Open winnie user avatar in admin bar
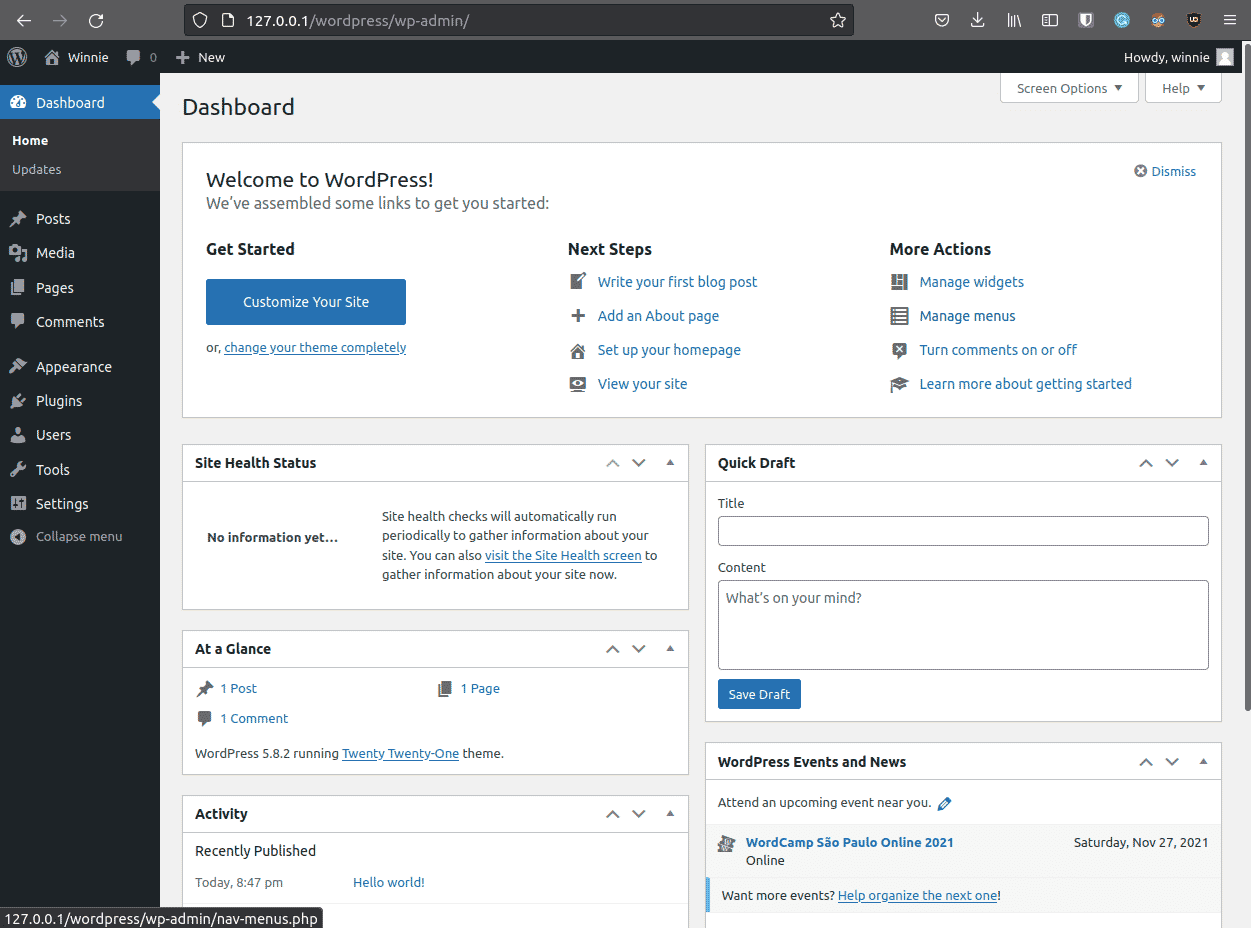The image size is (1251, 928). click(1225, 57)
